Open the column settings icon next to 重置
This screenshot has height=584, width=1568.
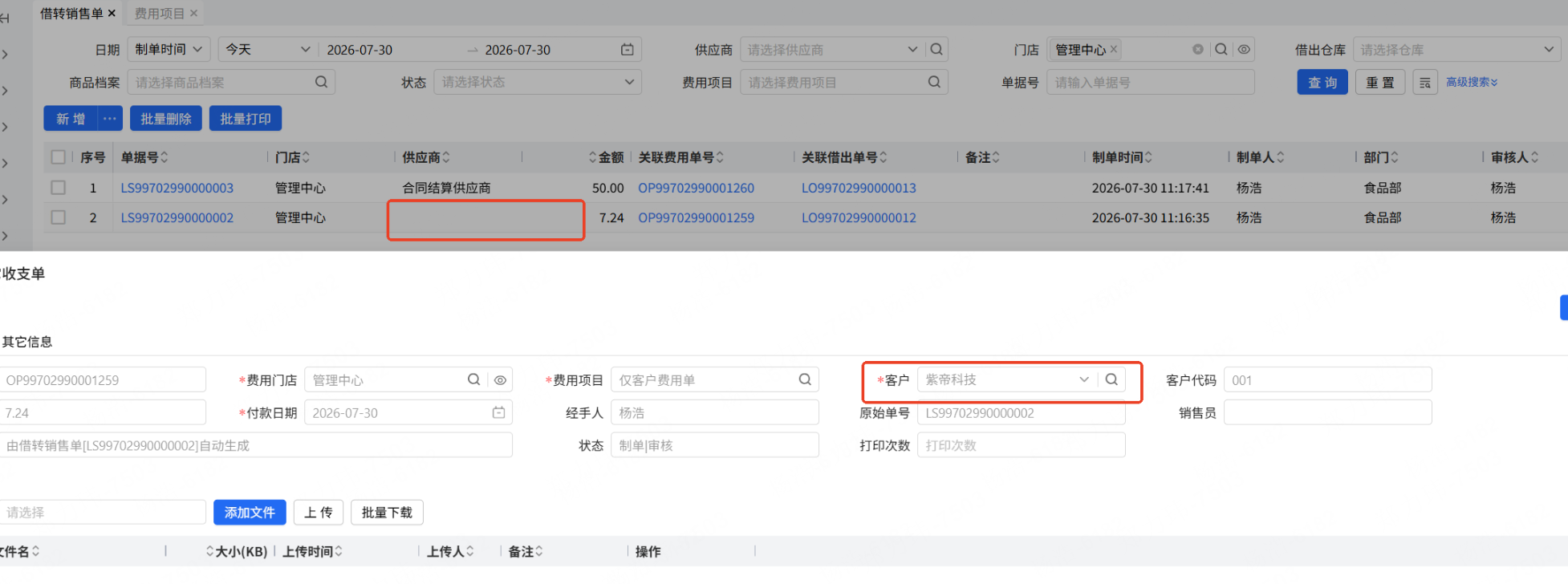(x=1425, y=83)
